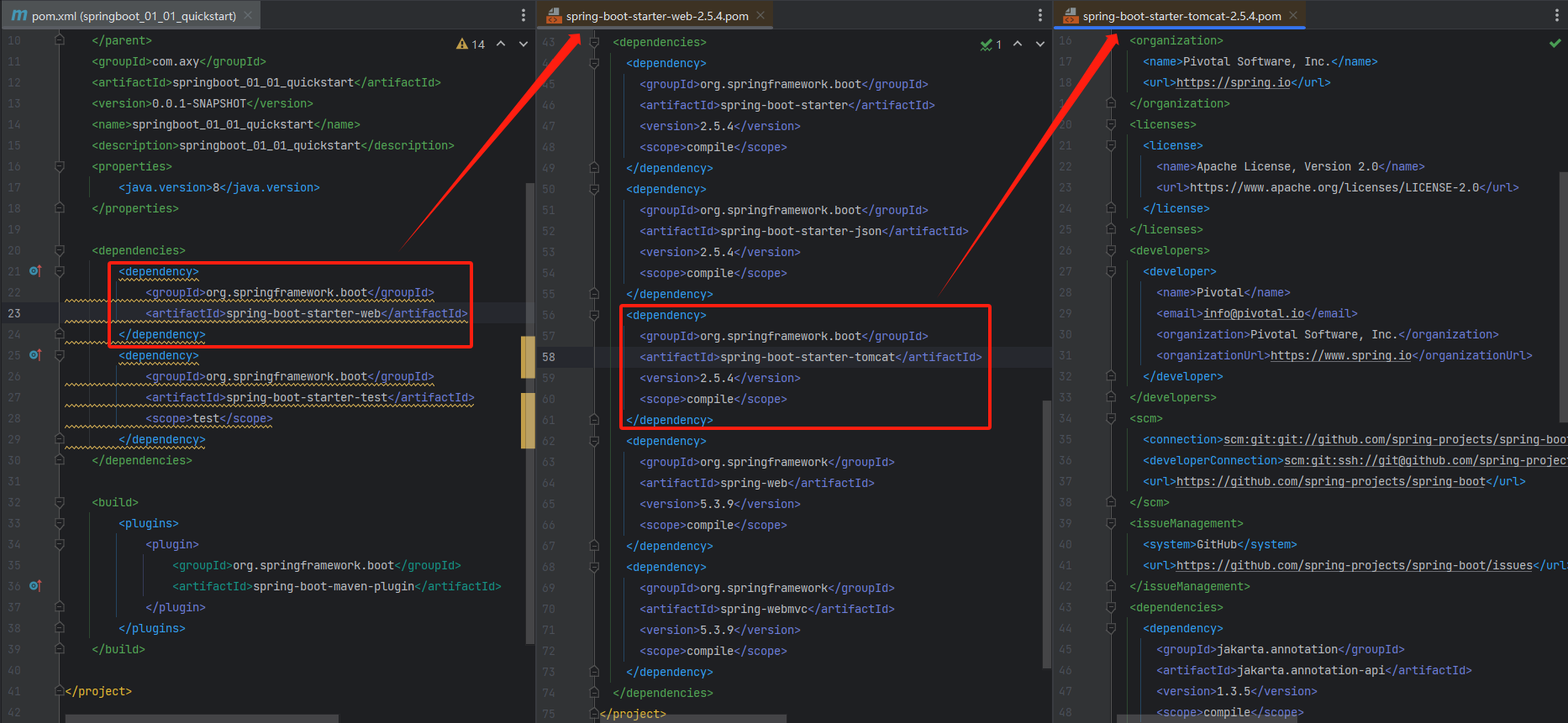Fold the spring-boot-starter-test dependency at line 25
Image resolution: width=1568 pixels, height=723 pixels.
coord(60,355)
